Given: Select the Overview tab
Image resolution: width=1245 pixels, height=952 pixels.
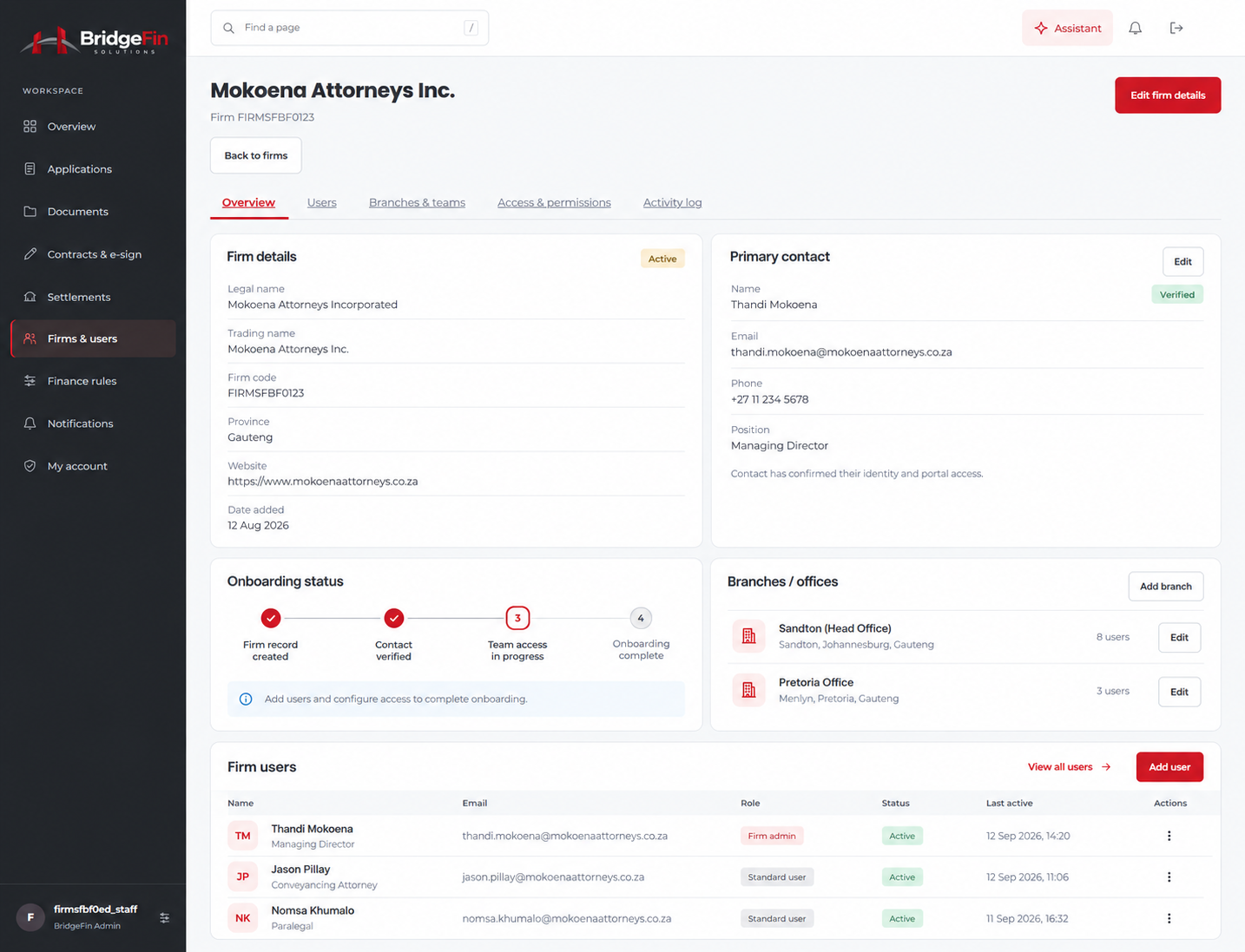Looking at the screenshot, I should click(248, 202).
